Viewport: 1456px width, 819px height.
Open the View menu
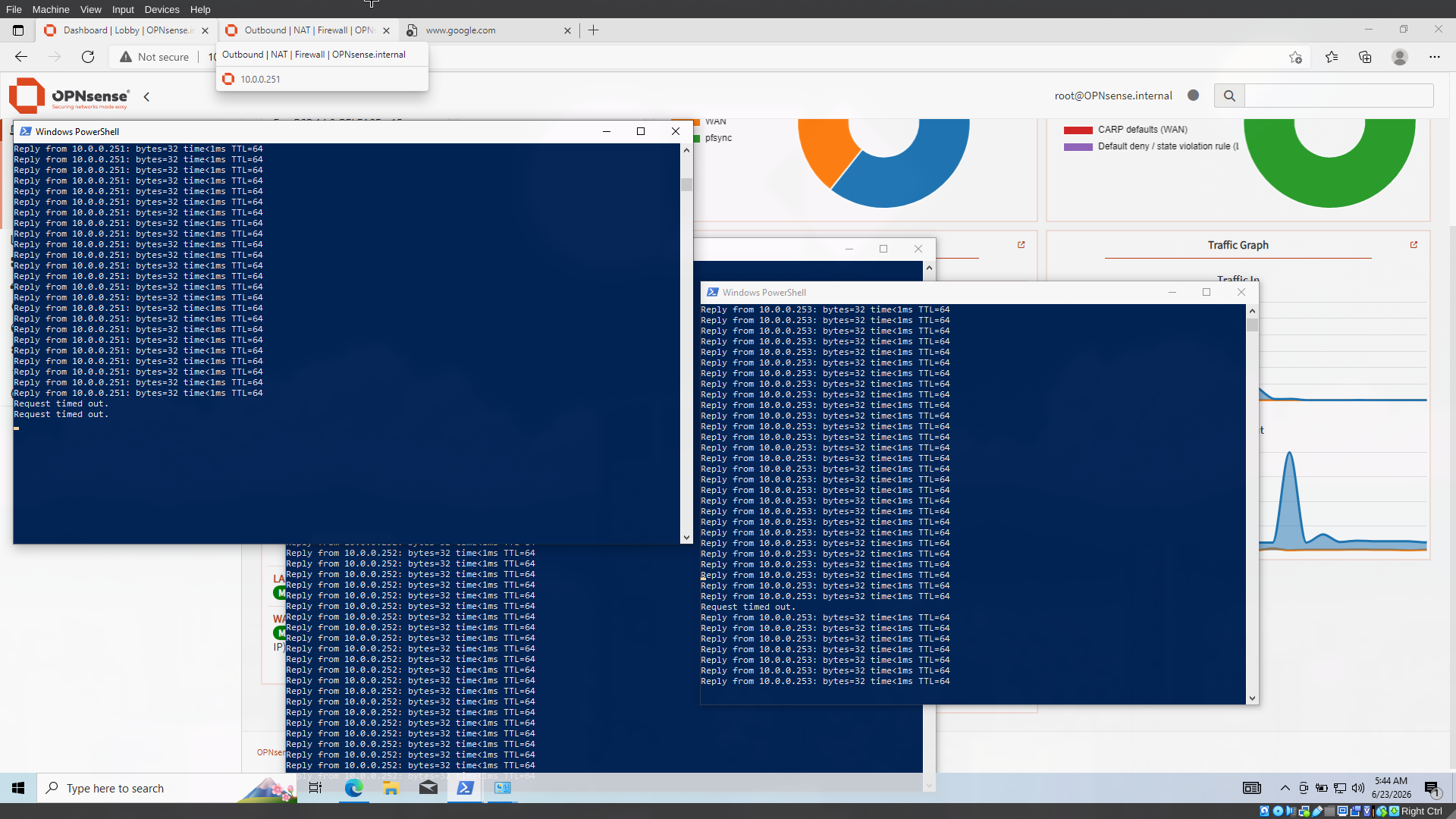[x=90, y=9]
